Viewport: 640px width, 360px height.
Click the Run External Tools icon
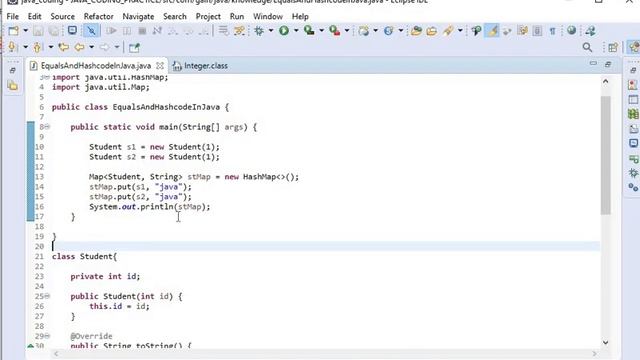pyautogui.click(x=335, y=31)
